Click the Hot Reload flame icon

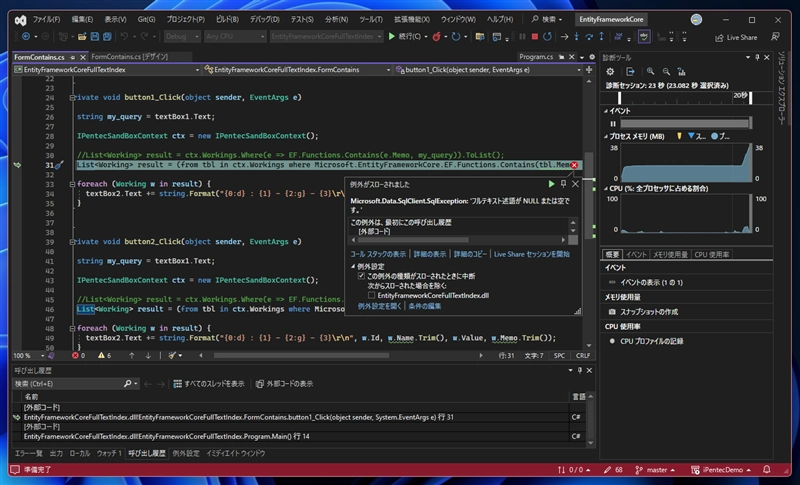click(x=436, y=37)
